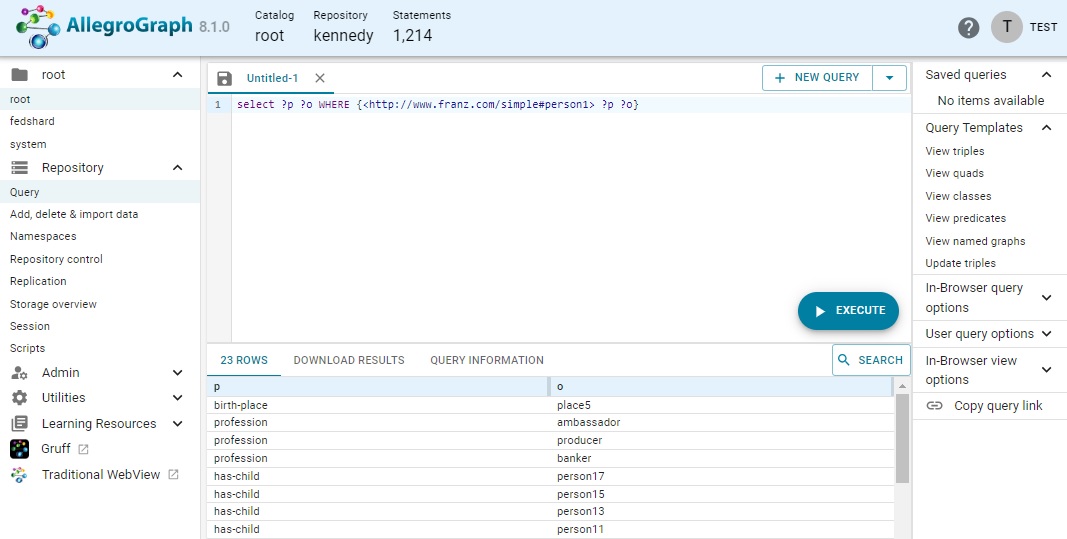Image resolution: width=1067 pixels, height=539 pixels.
Task: Open the help question mark icon
Action: click(968, 27)
